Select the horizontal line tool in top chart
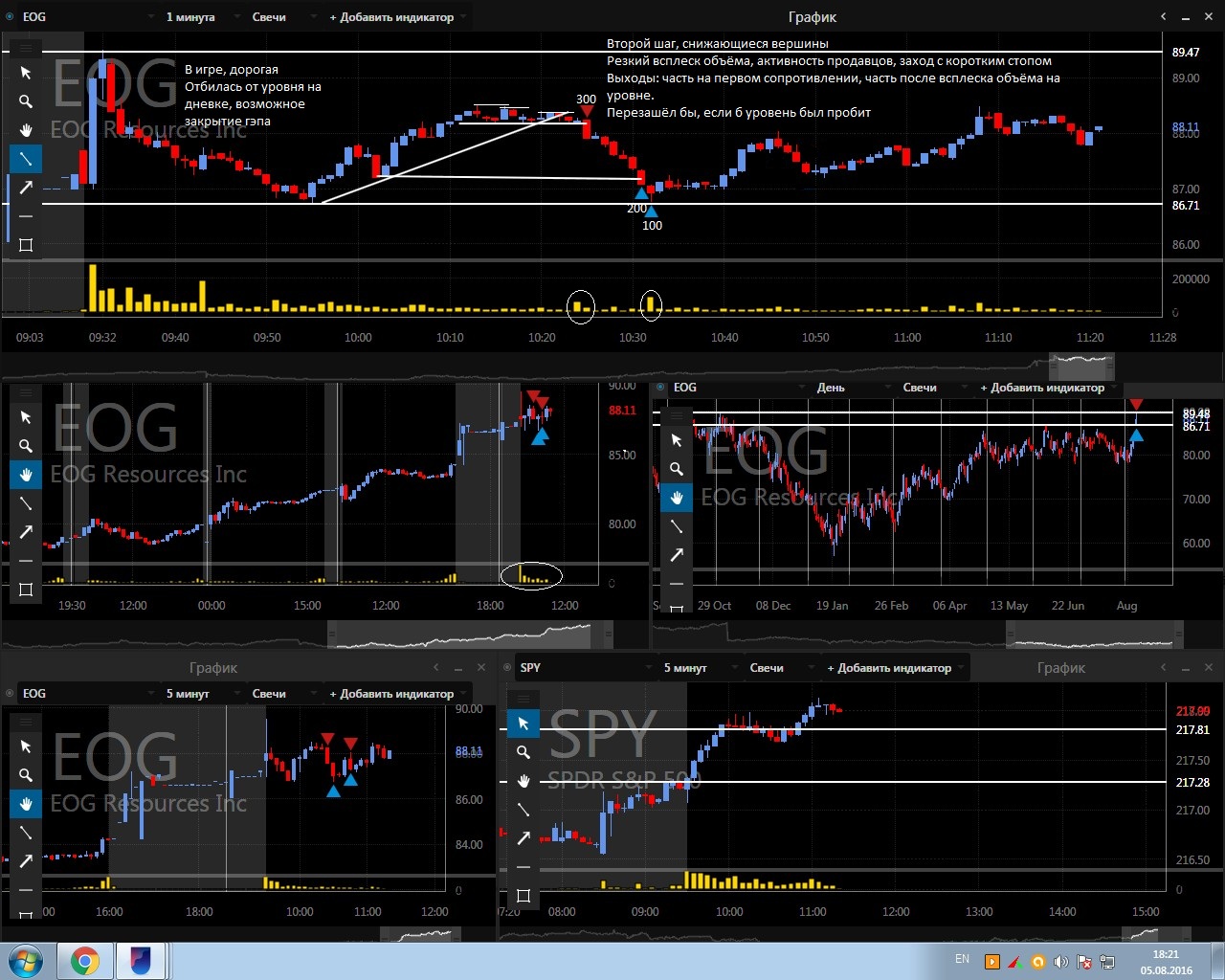Image resolution: width=1225 pixels, height=980 pixels. tap(26, 216)
